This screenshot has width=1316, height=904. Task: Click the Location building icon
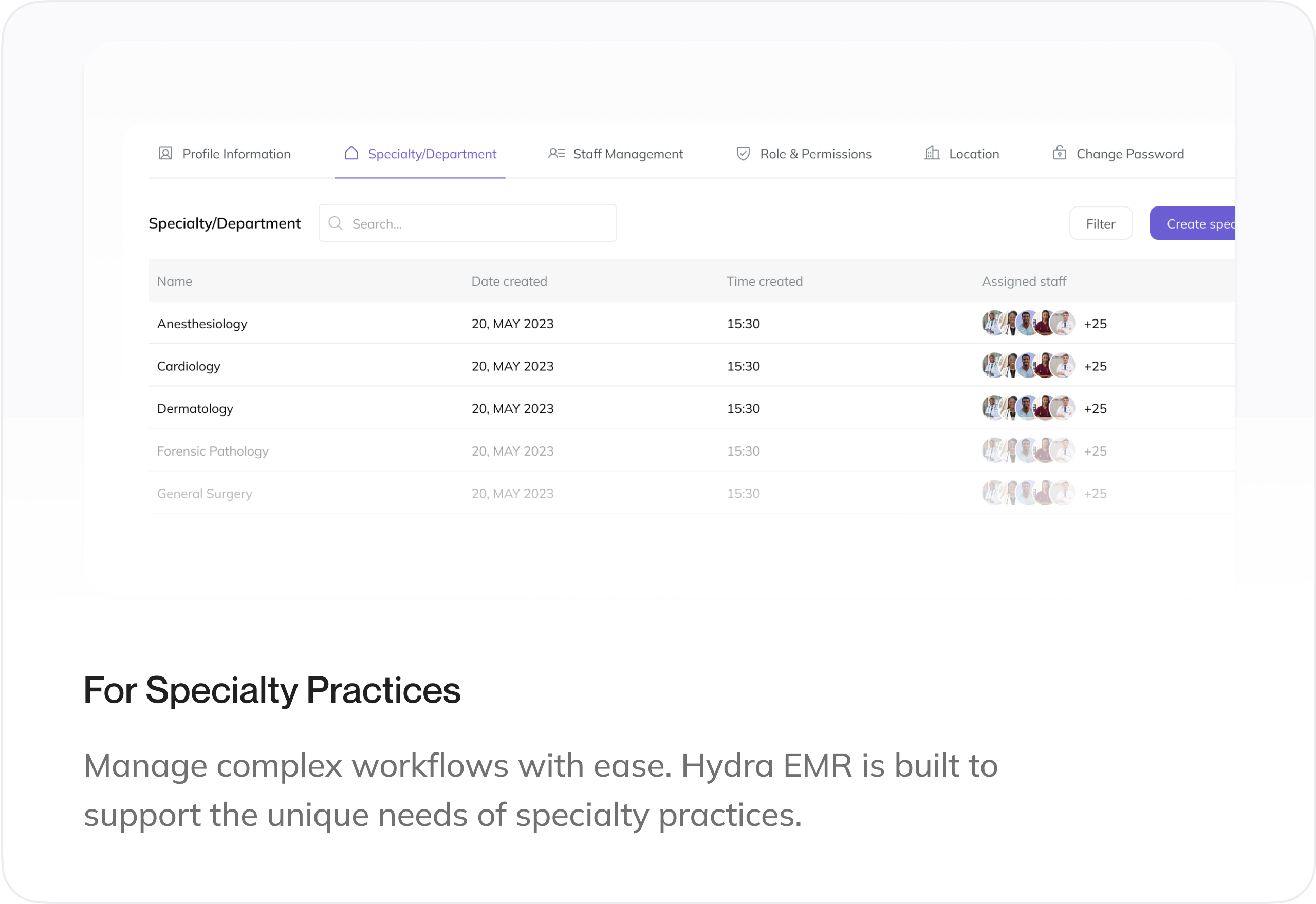(x=932, y=154)
